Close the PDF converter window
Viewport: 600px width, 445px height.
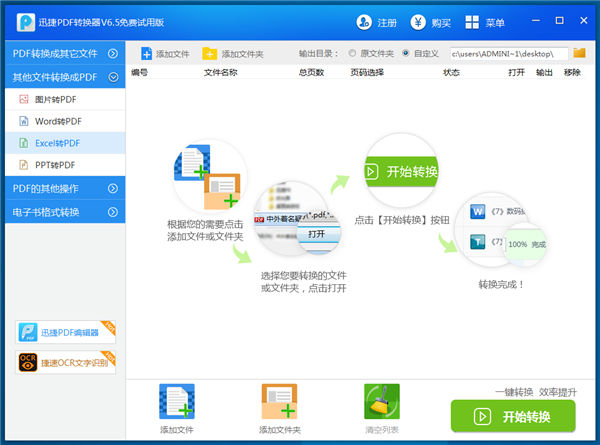pyautogui.click(x=584, y=20)
